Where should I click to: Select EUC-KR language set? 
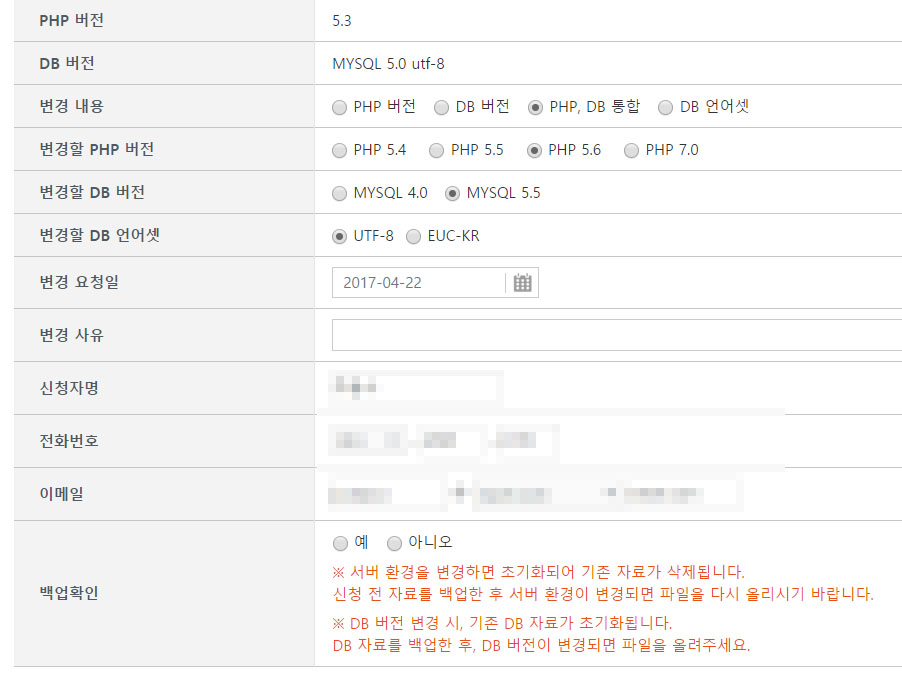pyautogui.click(x=414, y=237)
